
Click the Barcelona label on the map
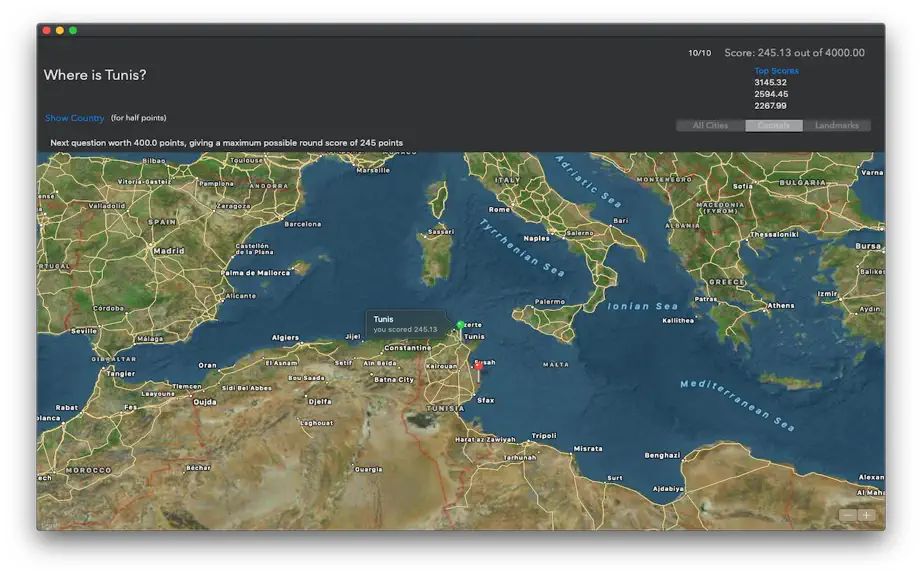[303, 224]
